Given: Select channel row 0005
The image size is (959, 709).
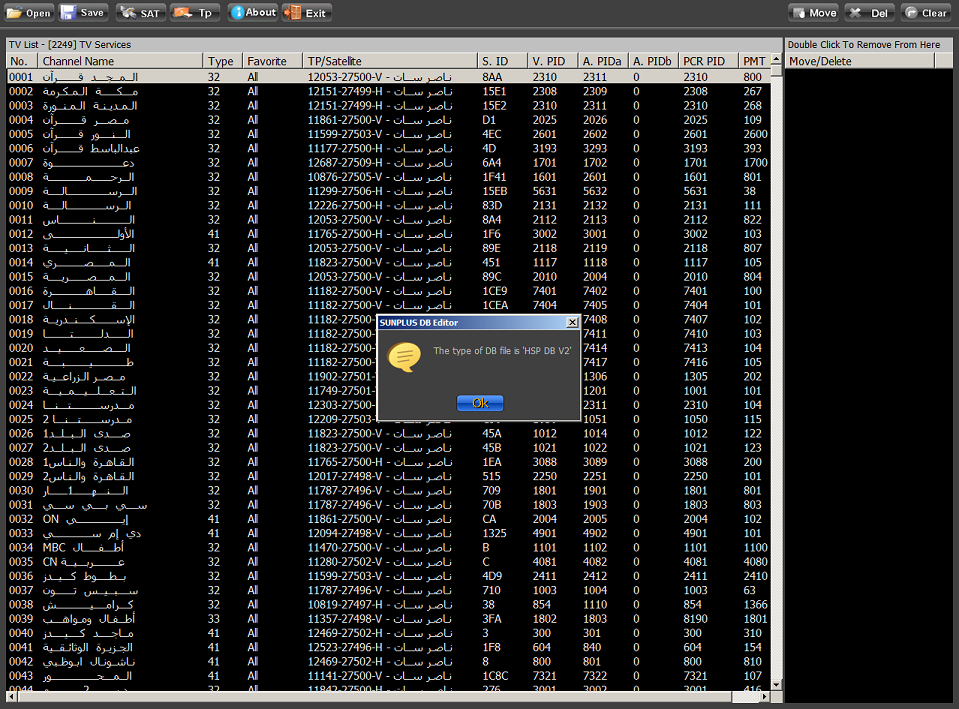Looking at the screenshot, I should pos(388,134).
